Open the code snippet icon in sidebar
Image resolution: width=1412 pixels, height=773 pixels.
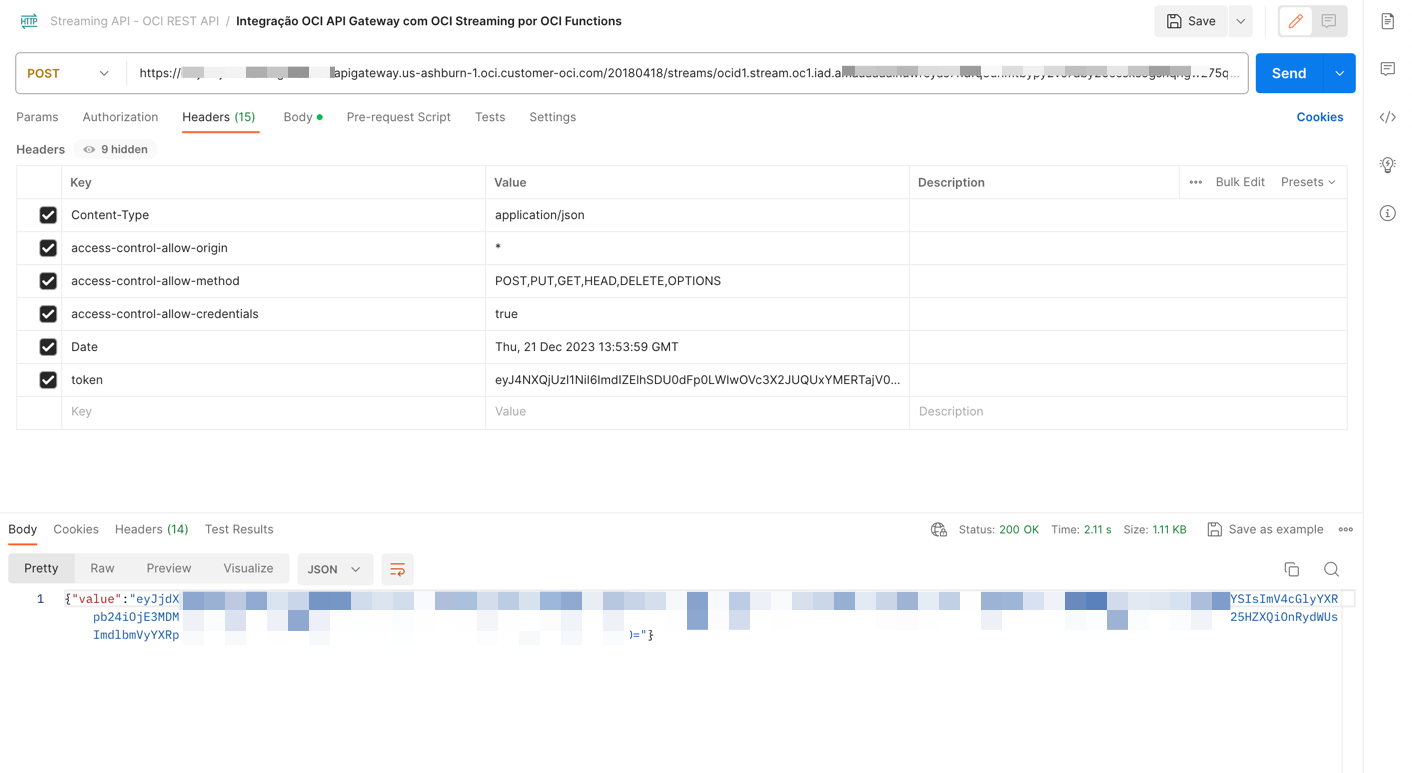tap(1387, 117)
